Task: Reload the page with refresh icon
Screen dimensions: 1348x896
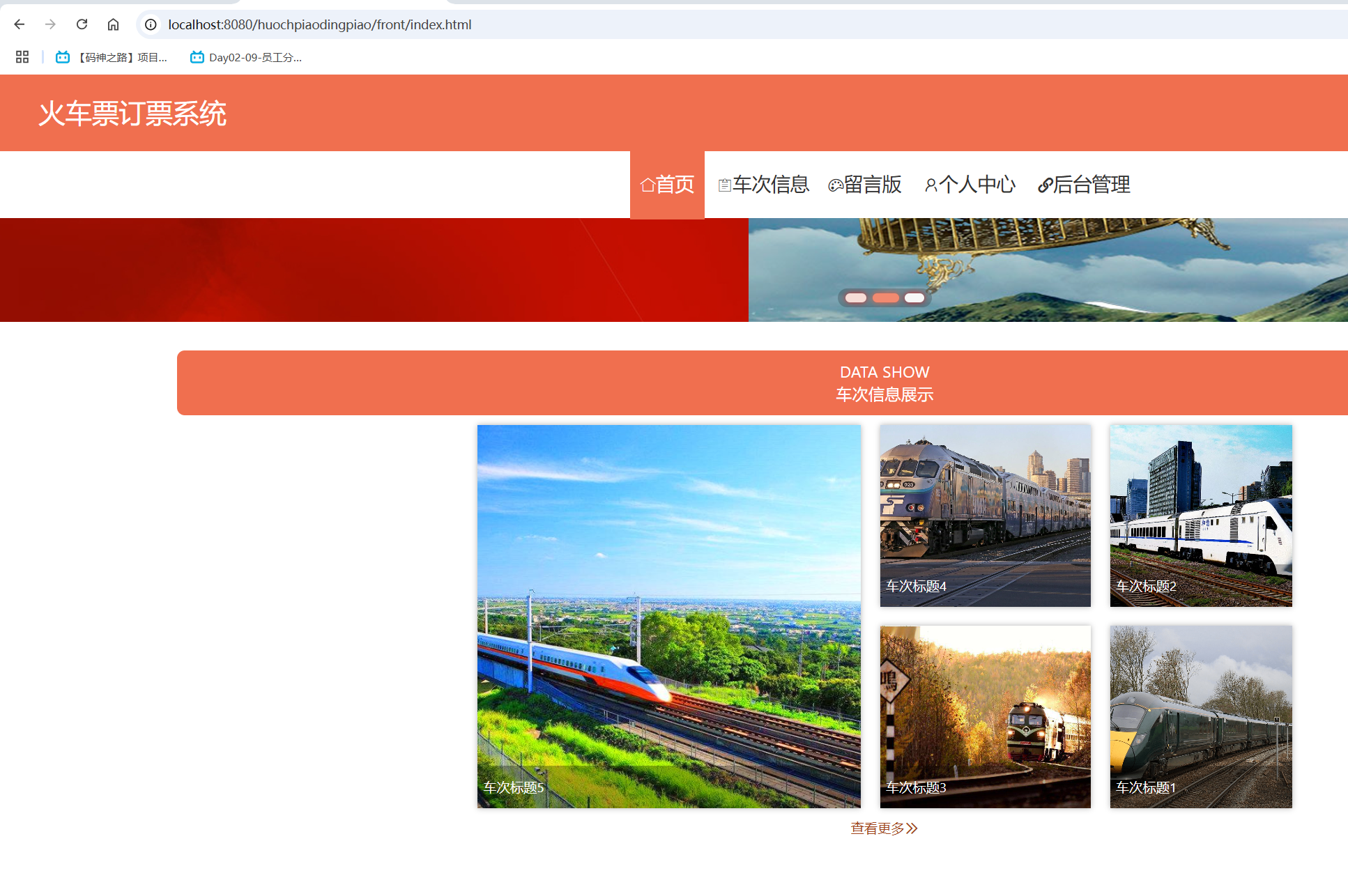Action: (x=82, y=24)
